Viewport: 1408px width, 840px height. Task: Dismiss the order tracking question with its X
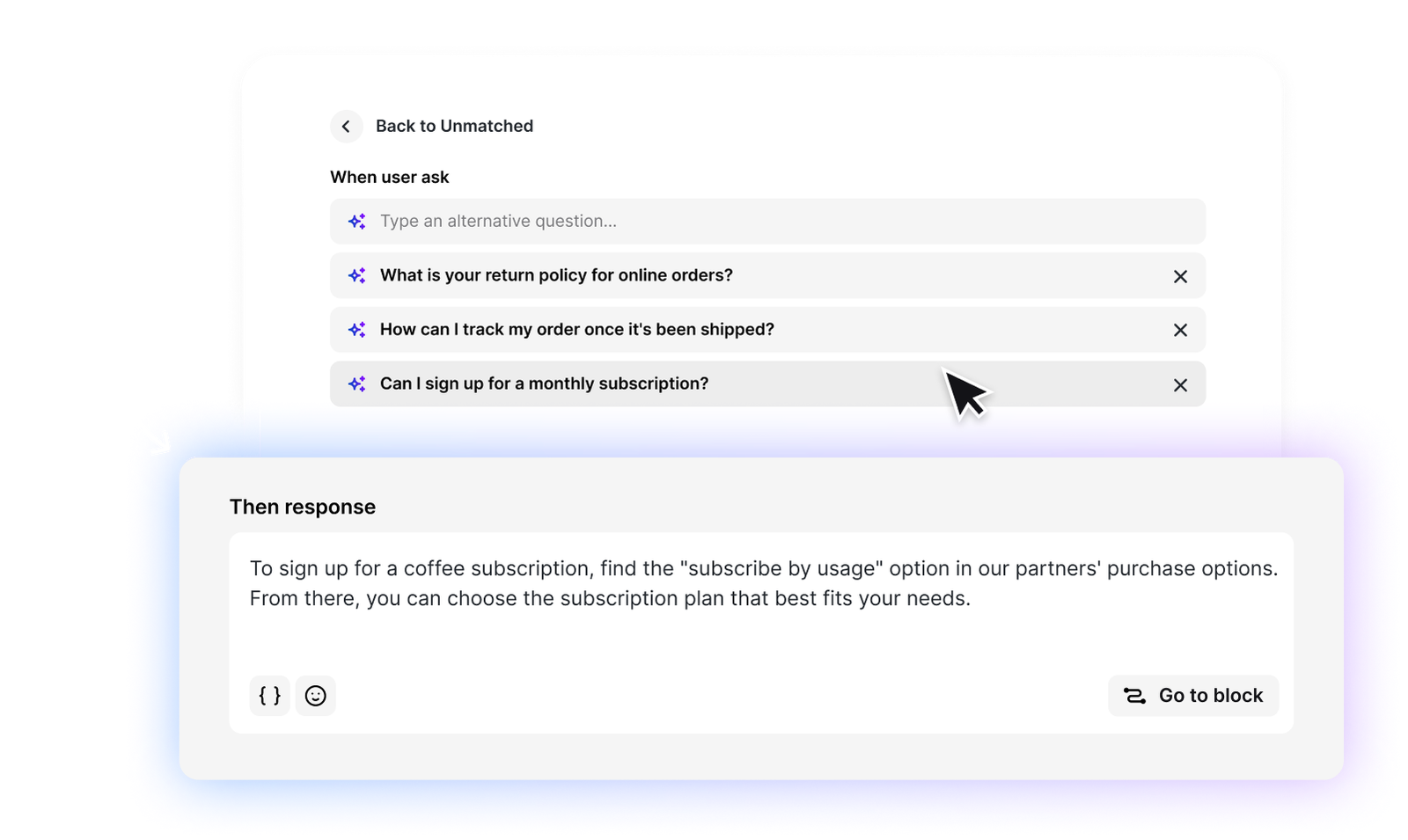click(x=1180, y=329)
